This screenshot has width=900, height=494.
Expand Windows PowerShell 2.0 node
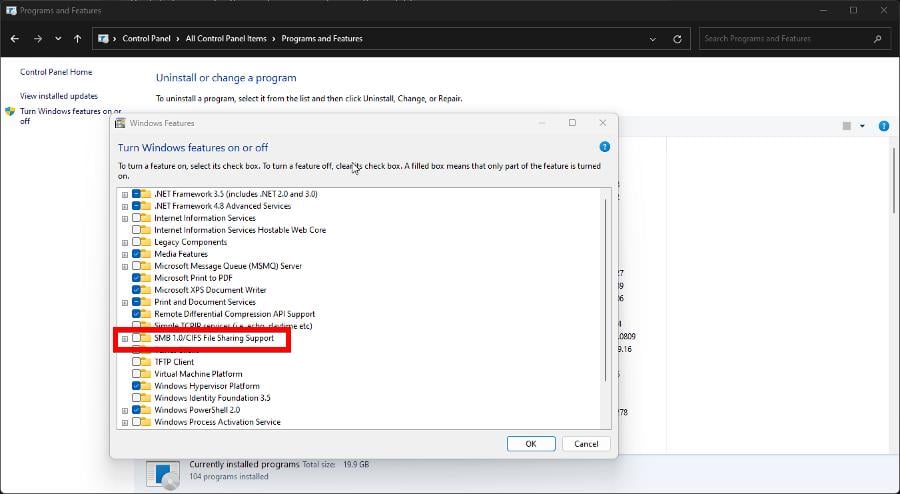click(x=125, y=411)
